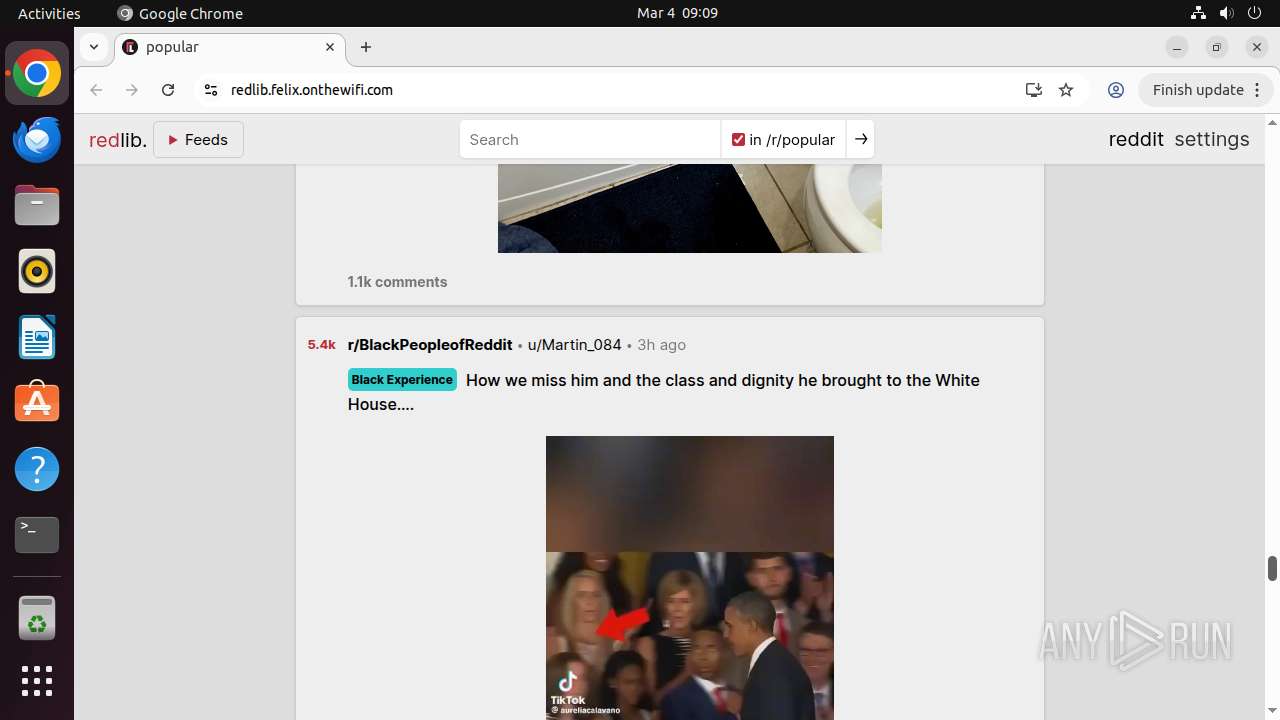The image size is (1280, 720).
Task: Select the popular tab
Action: 231,47
